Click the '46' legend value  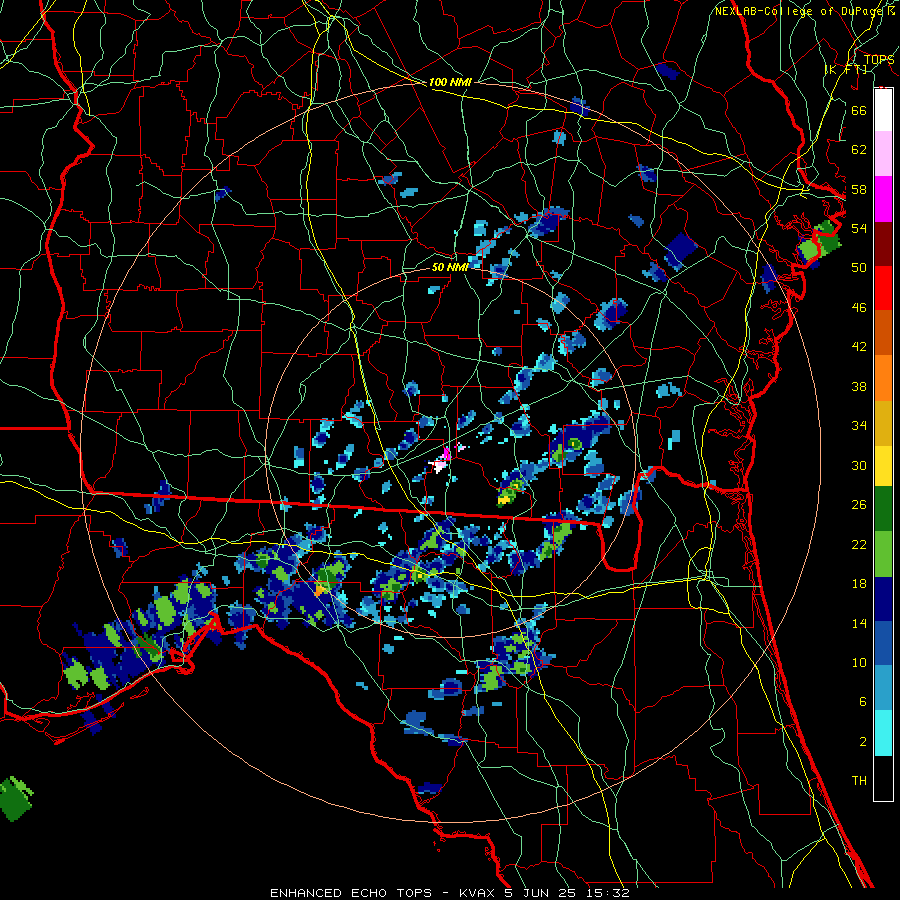point(859,308)
